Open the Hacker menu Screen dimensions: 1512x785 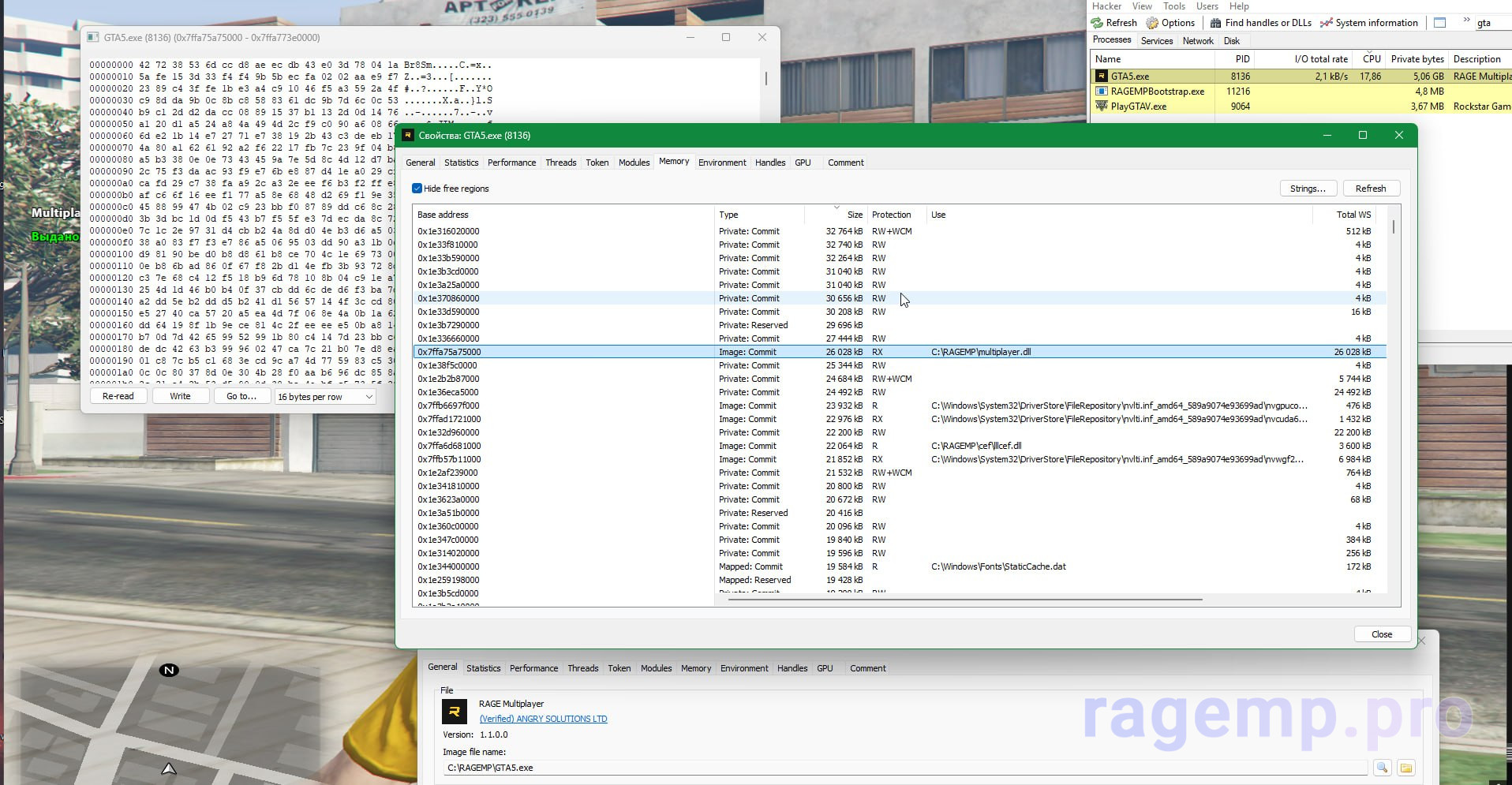click(x=1106, y=6)
